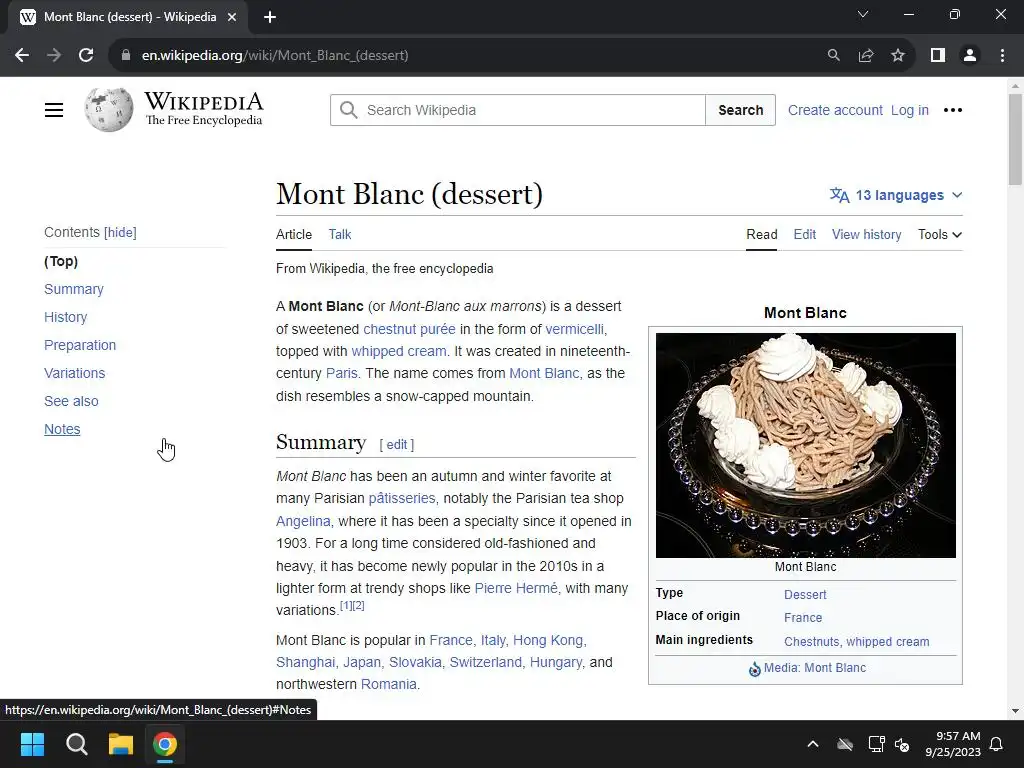Jump to Notes in contents
The height and width of the screenshot is (768, 1024).
[x=62, y=430]
